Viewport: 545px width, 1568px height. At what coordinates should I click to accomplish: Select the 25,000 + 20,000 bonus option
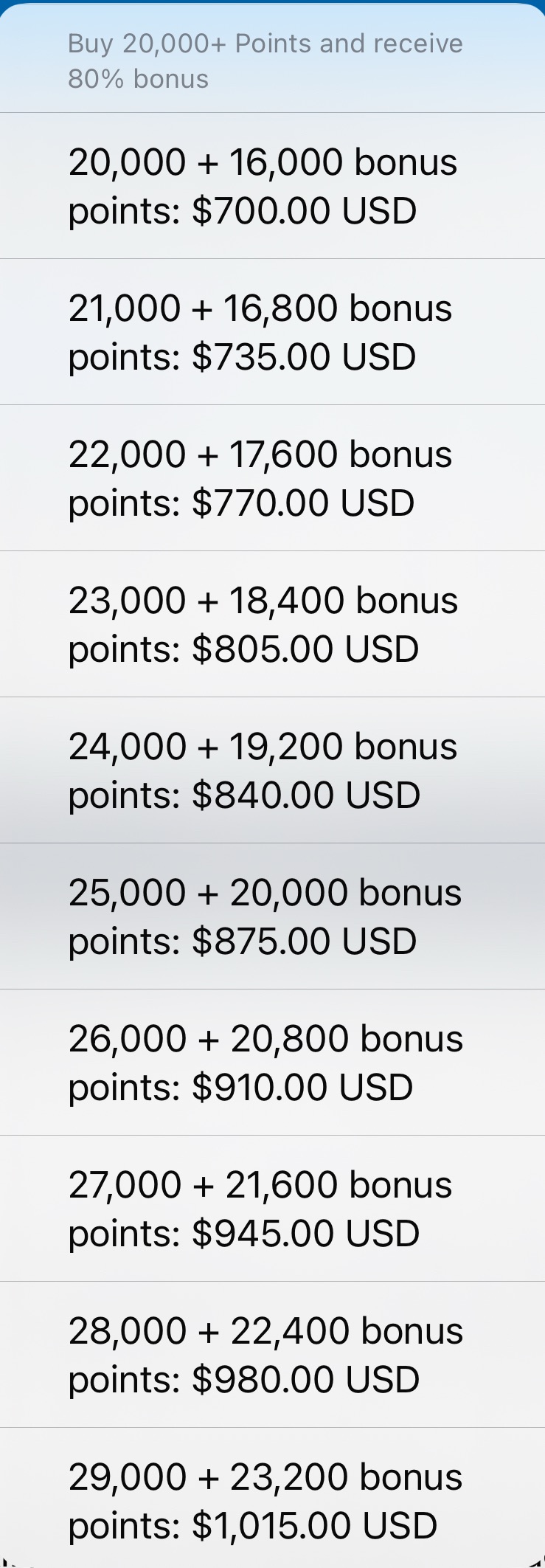coord(272,916)
